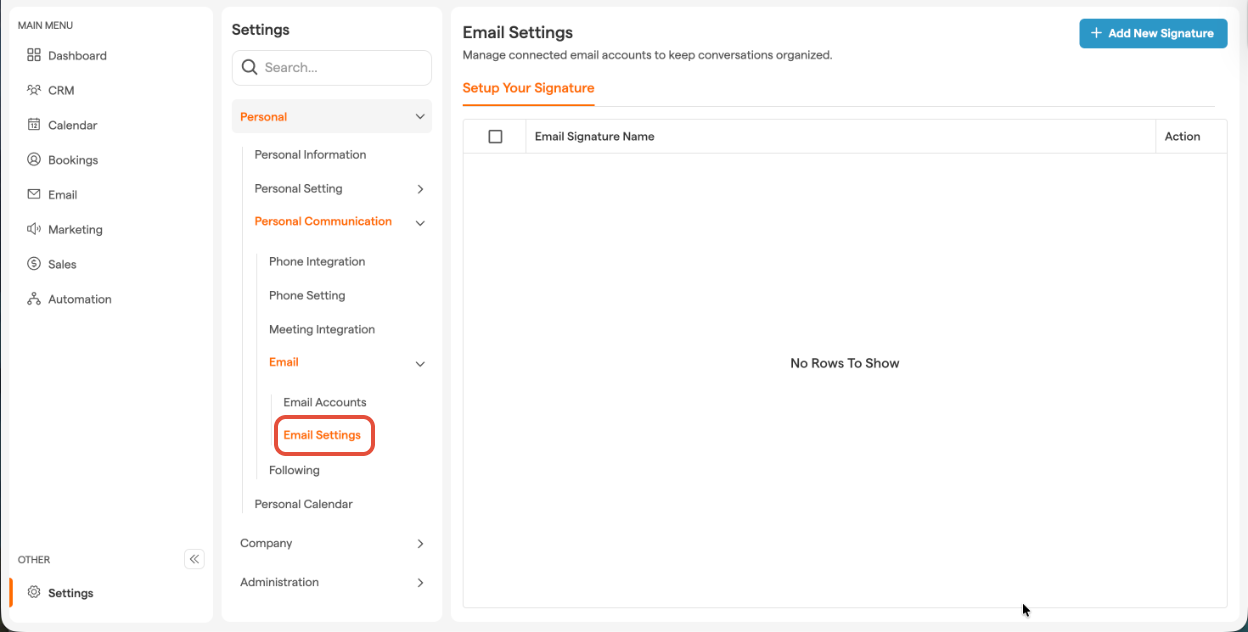Screen dimensions: 1248x632
Task: Select the Bookings person icon
Action: 34,160
